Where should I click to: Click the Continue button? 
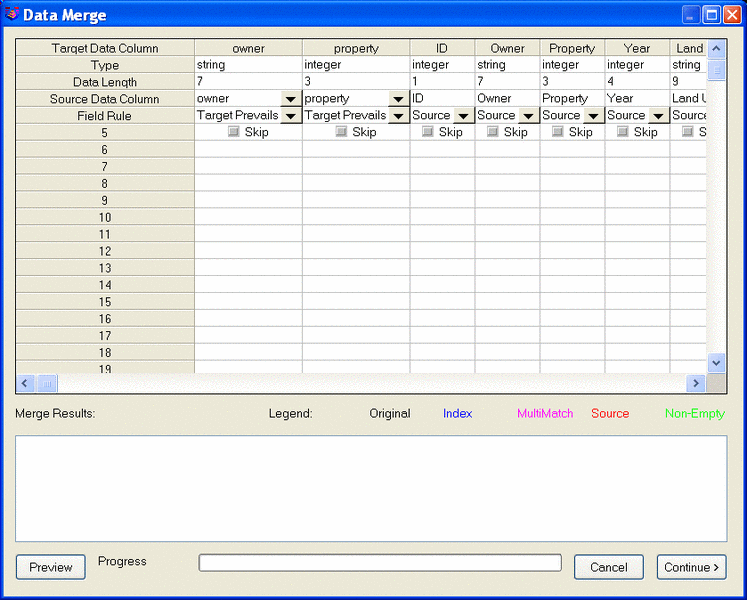(692, 567)
